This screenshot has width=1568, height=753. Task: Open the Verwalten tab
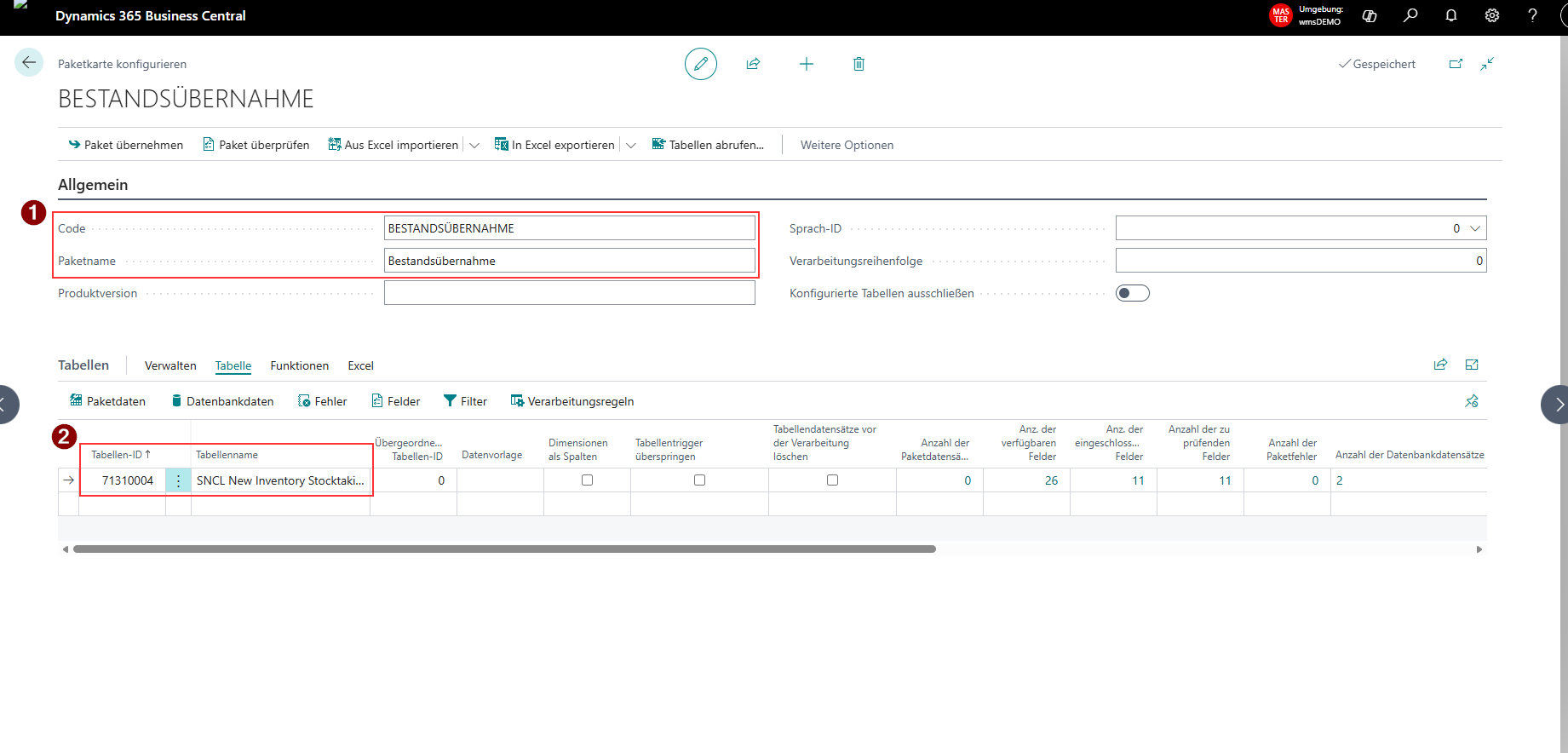pyautogui.click(x=170, y=365)
